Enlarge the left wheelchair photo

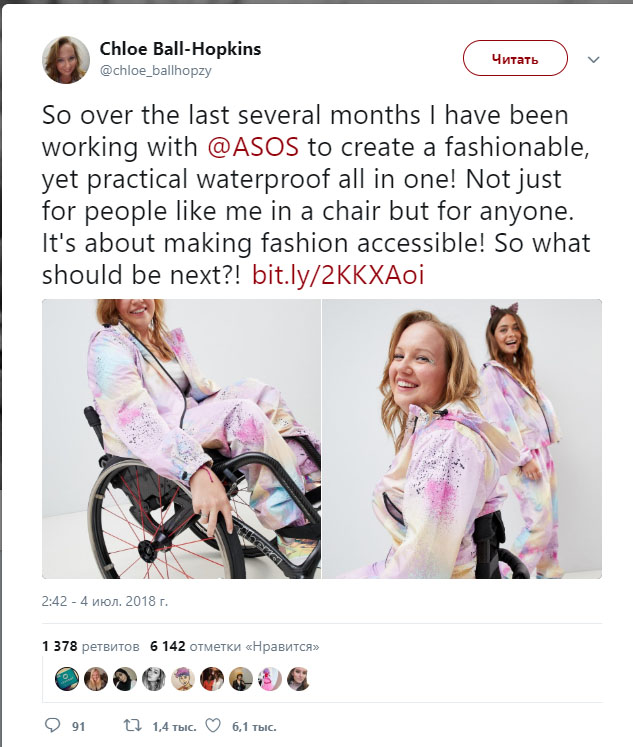tap(181, 438)
